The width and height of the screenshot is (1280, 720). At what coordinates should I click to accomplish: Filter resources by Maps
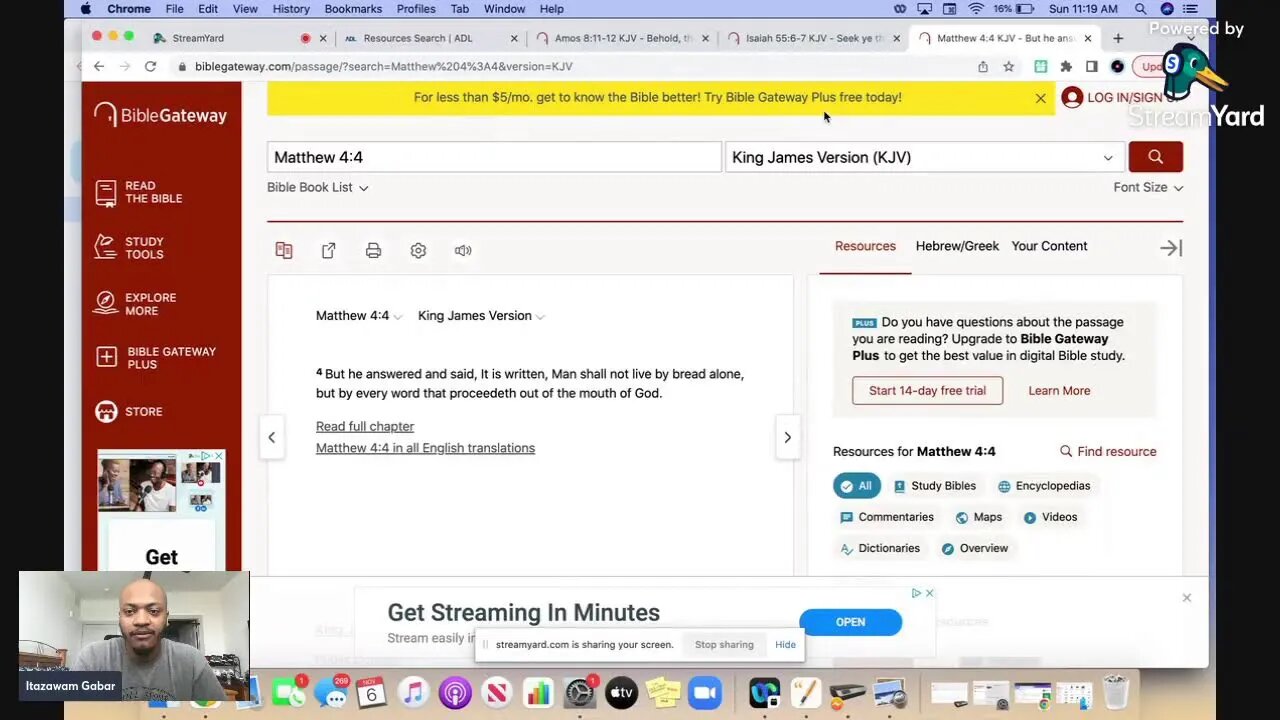[978, 517]
